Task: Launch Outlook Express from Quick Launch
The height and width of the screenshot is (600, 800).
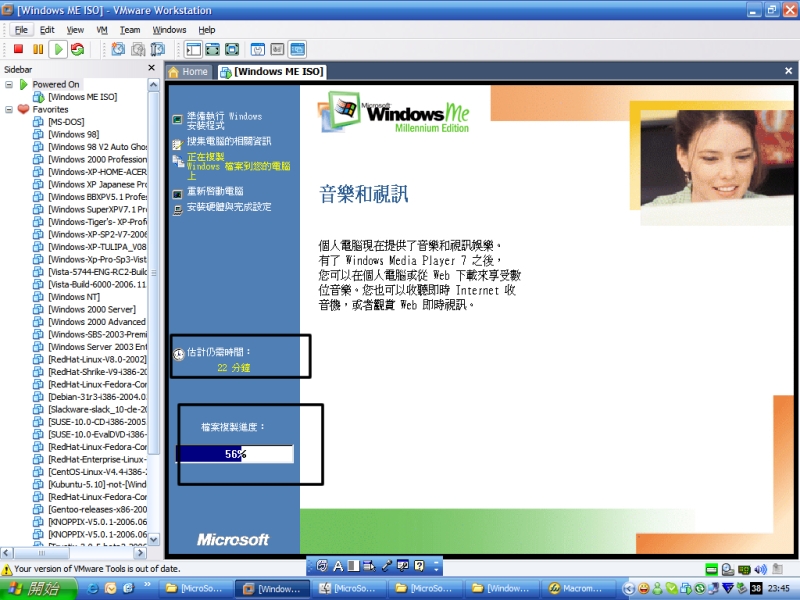Action: pos(110,588)
